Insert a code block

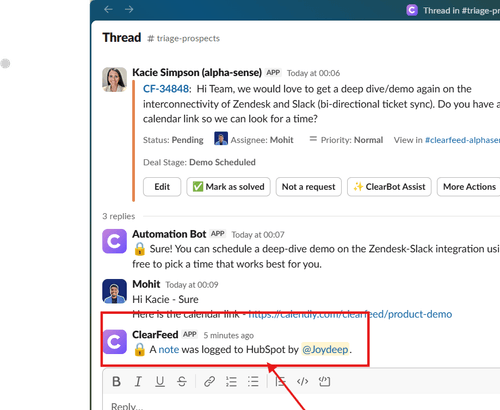tap(324, 381)
